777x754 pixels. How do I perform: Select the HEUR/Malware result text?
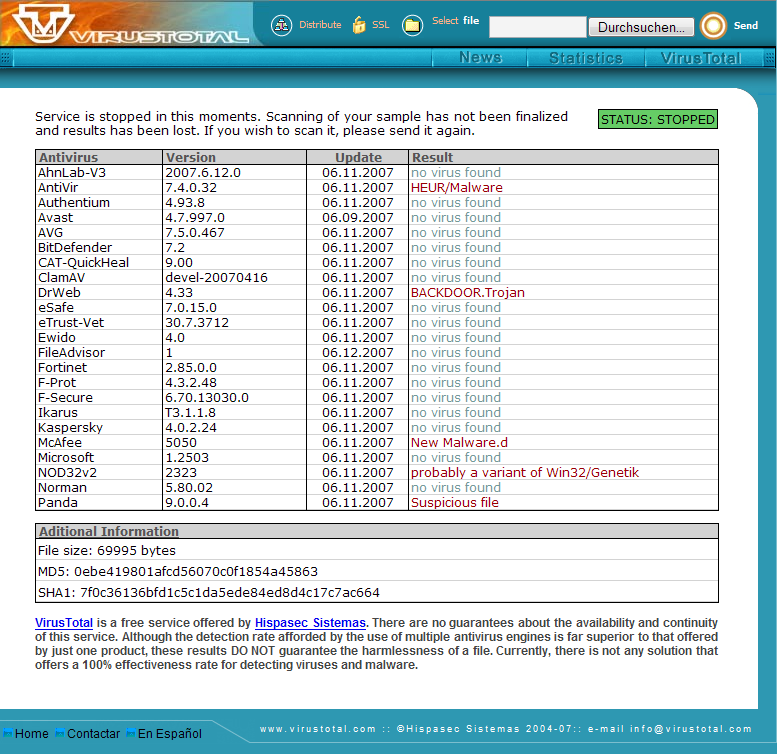coord(456,187)
